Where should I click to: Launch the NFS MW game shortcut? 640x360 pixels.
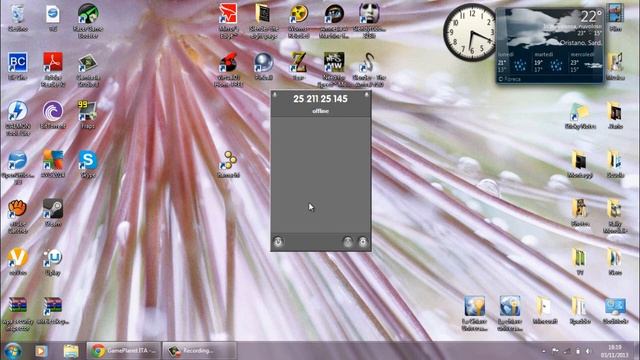click(x=334, y=69)
